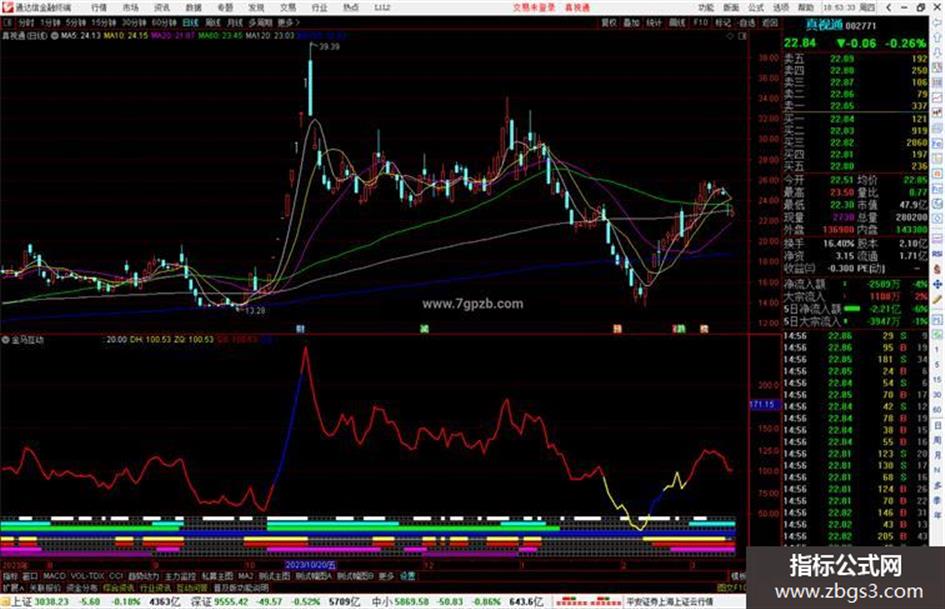Click the 叠加 toolbar button
The image size is (945, 609).
[x=631, y=23]
